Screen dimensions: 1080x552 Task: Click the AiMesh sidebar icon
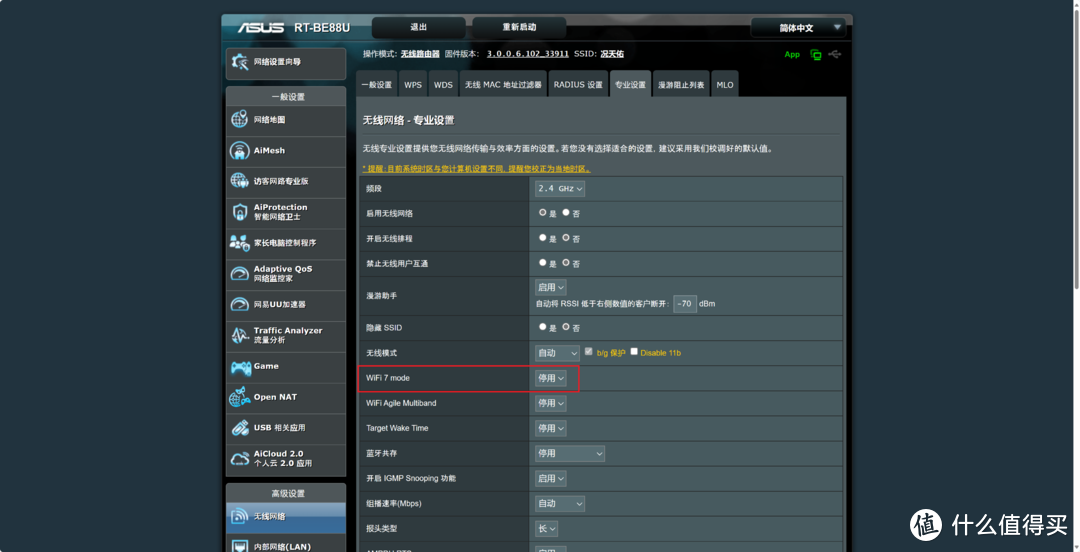pos(240,150)
